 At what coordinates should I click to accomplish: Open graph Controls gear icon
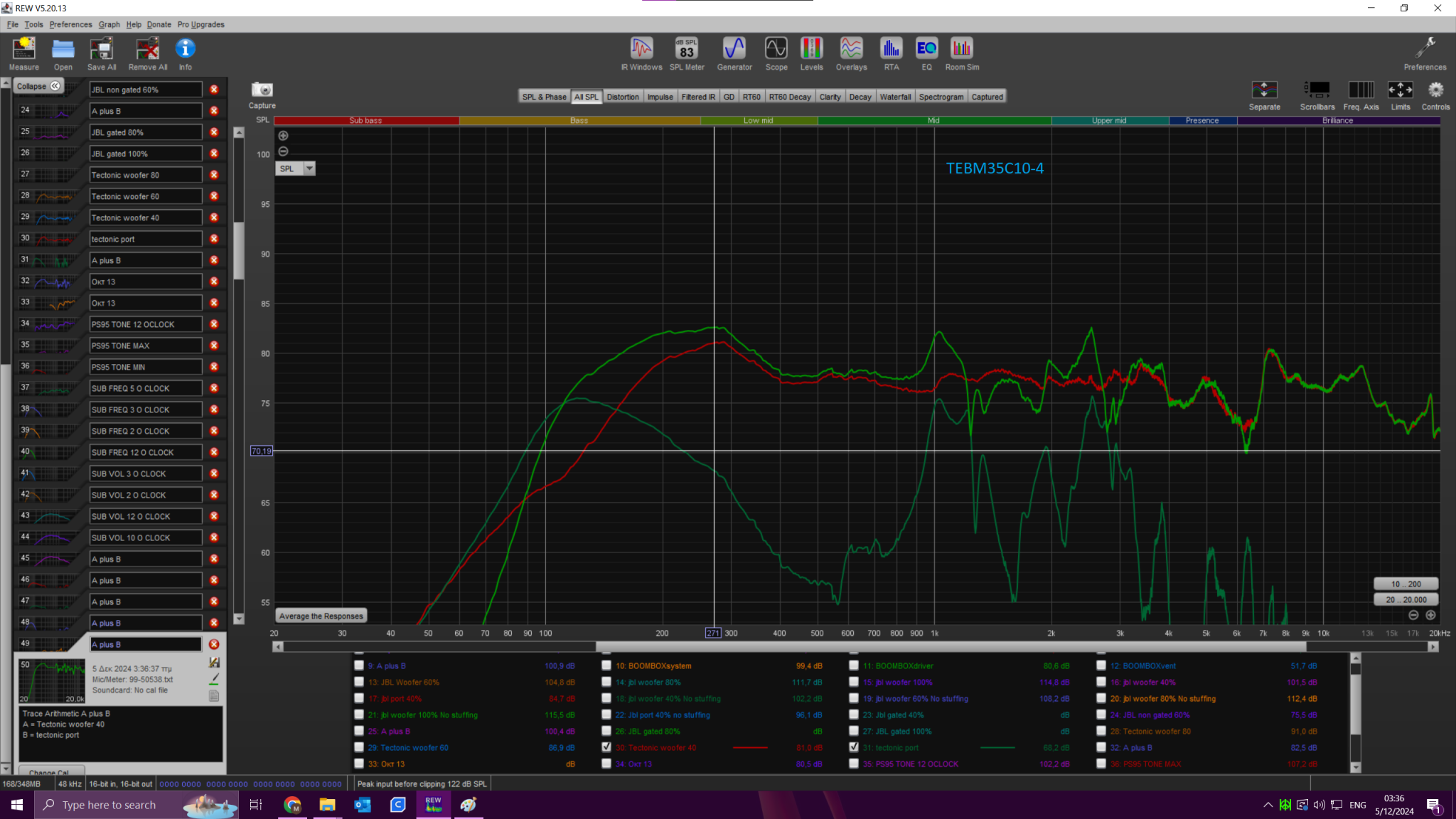(1435, 90)
